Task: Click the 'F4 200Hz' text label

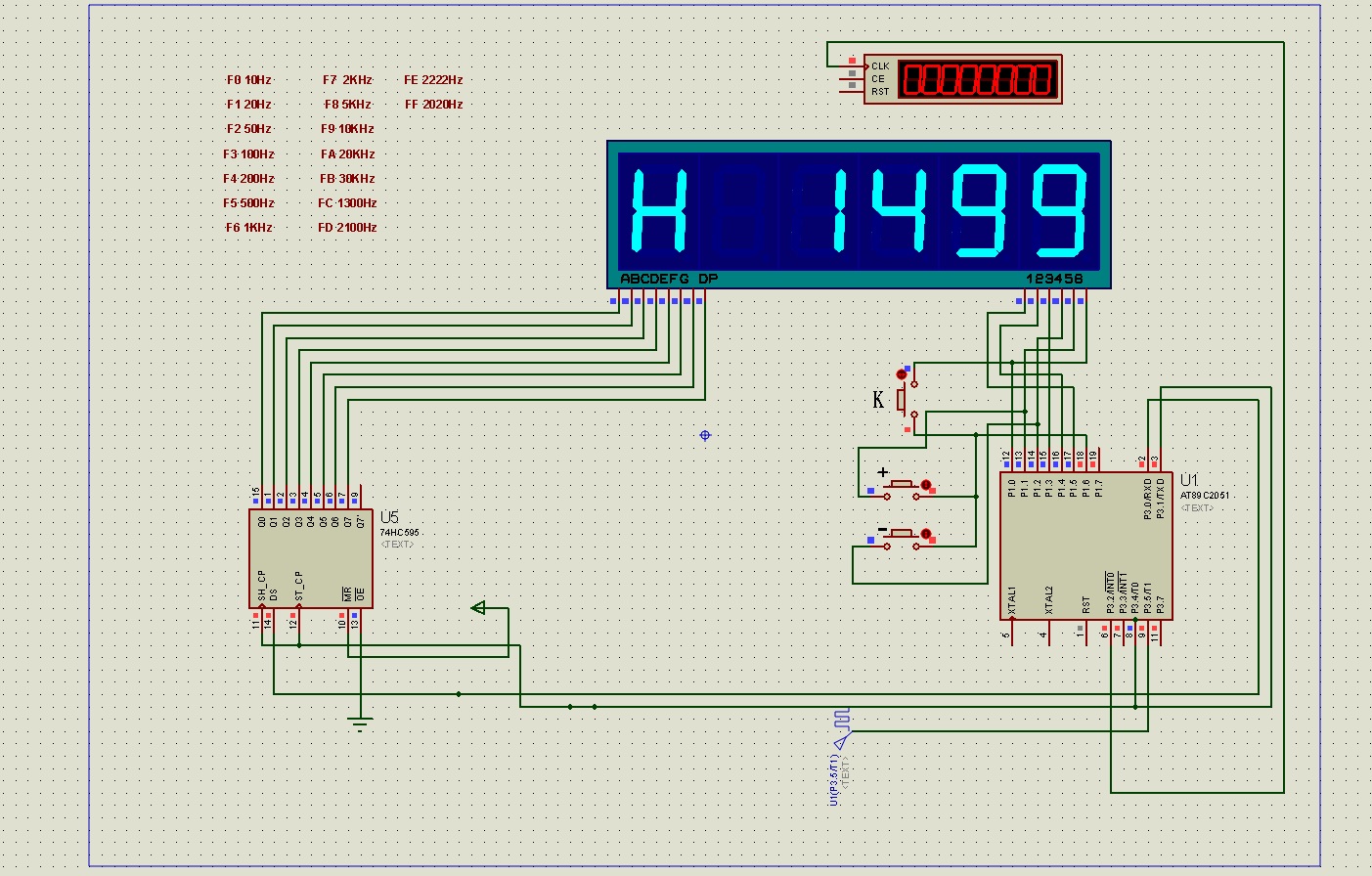Action: click(x=248, y=179)
